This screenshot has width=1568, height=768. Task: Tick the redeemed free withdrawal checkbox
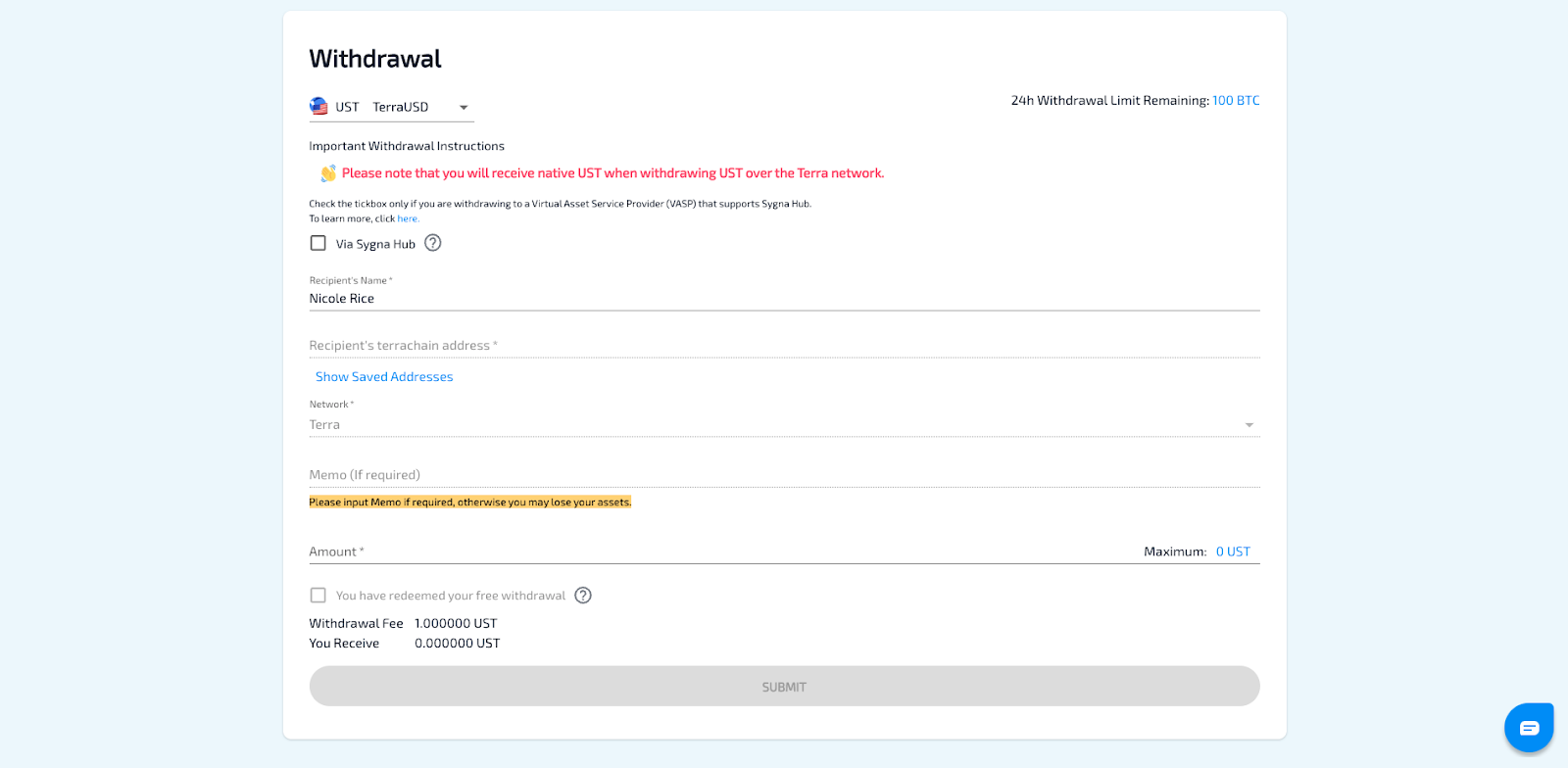pos(318,595)
